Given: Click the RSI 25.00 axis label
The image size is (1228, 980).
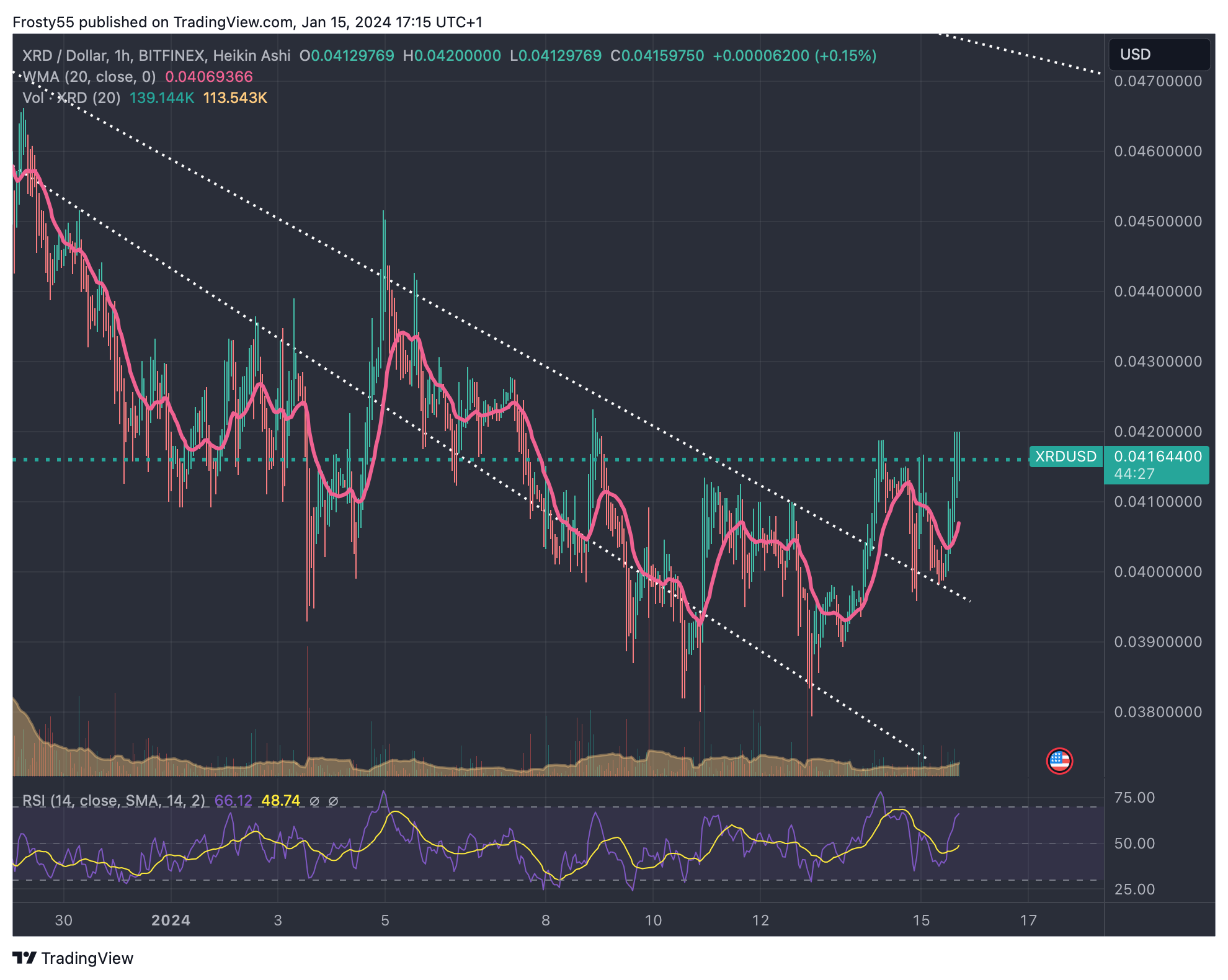Looking at the screenshot, I should pyautogui.click(x=1134, y=889).
